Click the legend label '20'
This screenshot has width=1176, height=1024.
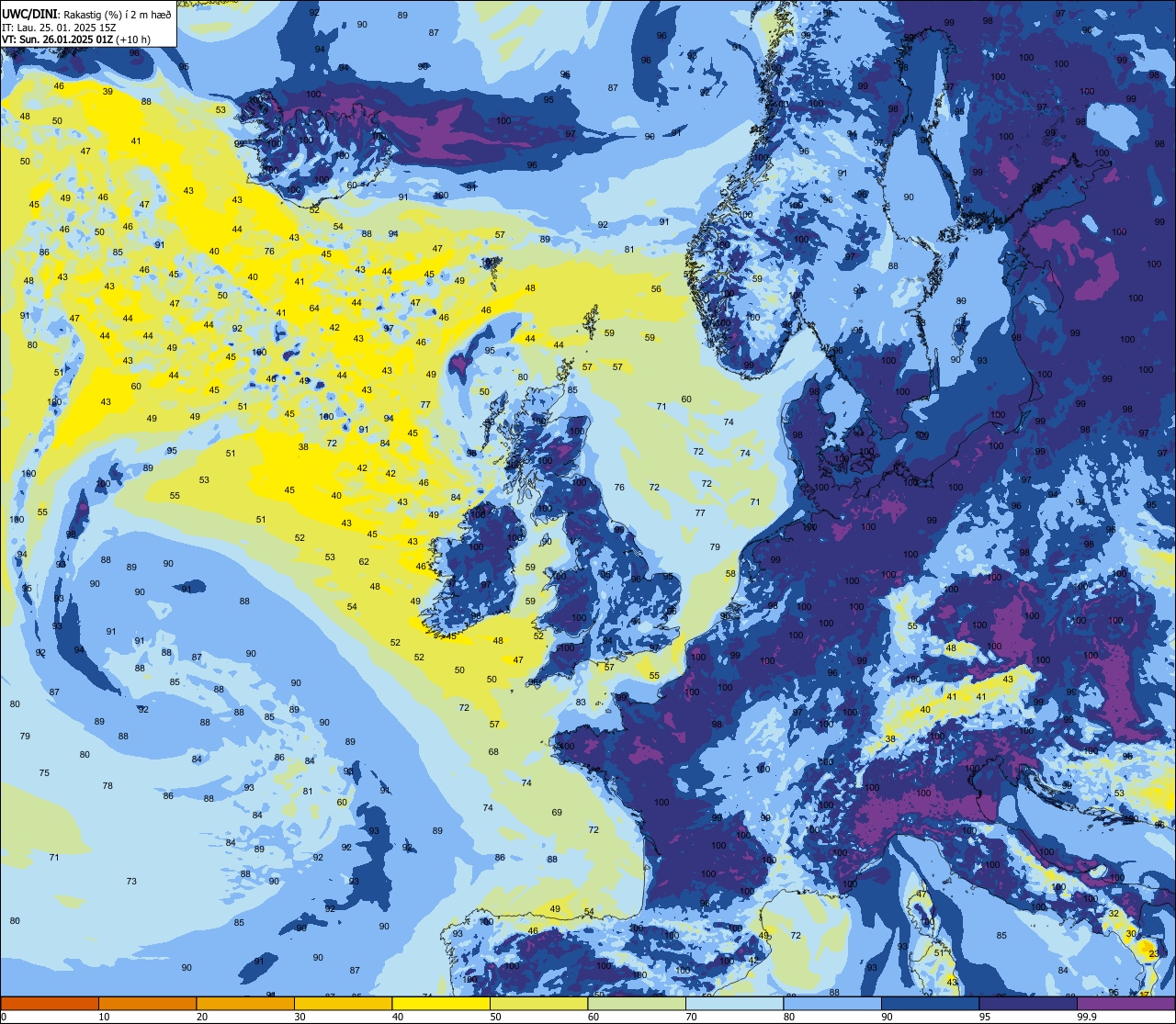[x=202, y=1017]
